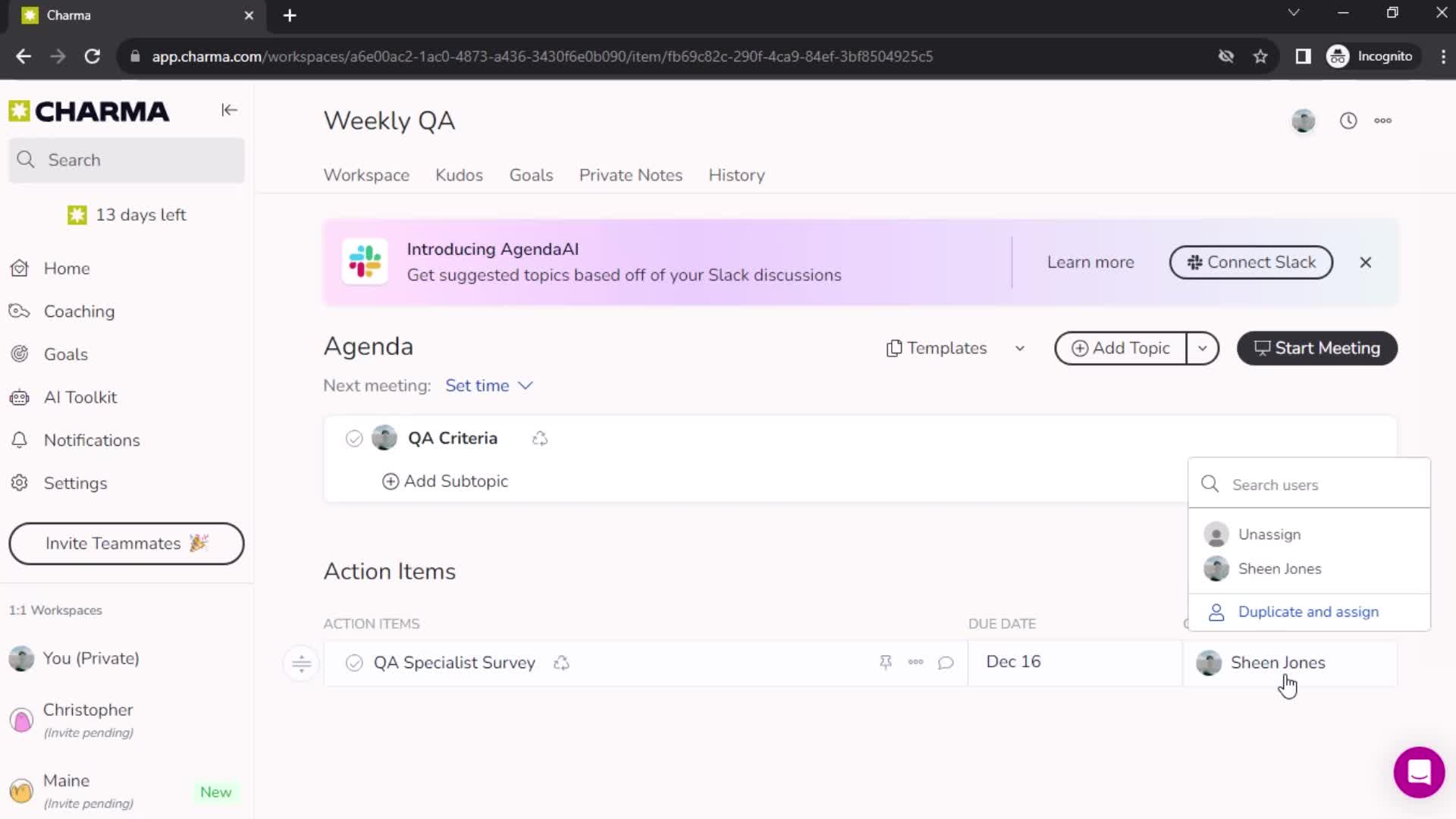Toggle the QA Specialist Survey completion checkbox

(x=354, y=662)
